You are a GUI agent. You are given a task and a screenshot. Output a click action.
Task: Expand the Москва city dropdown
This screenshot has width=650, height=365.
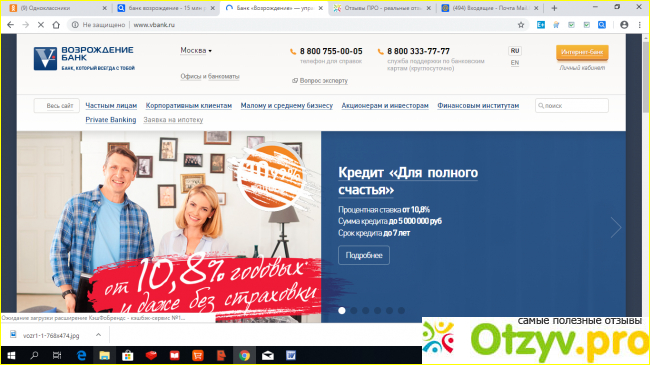pyautogui.click(x=196, y=51)
